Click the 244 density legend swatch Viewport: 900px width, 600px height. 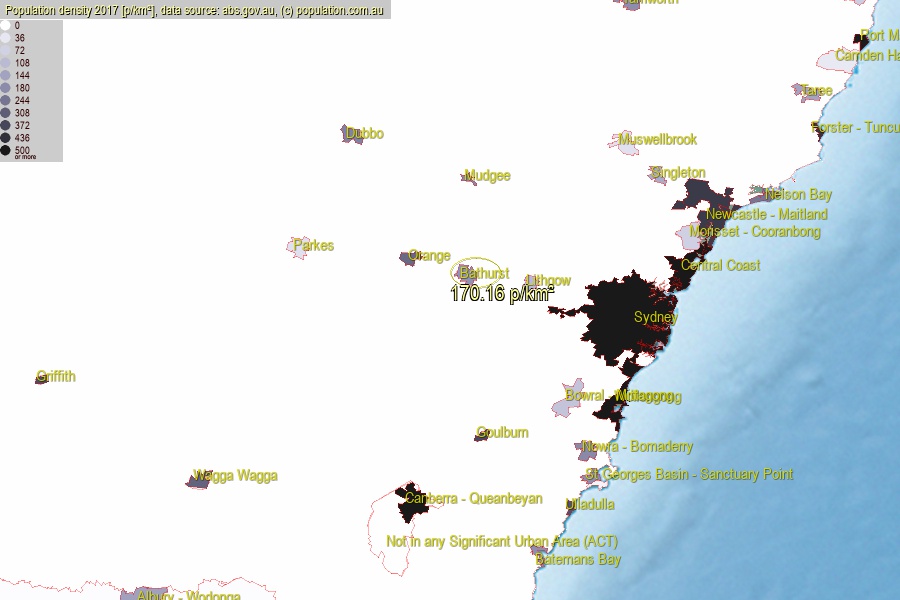(5, 100)
